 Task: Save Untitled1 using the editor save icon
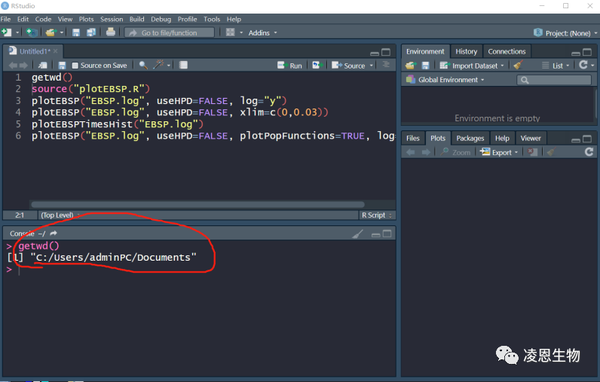[x=62, y=65]
